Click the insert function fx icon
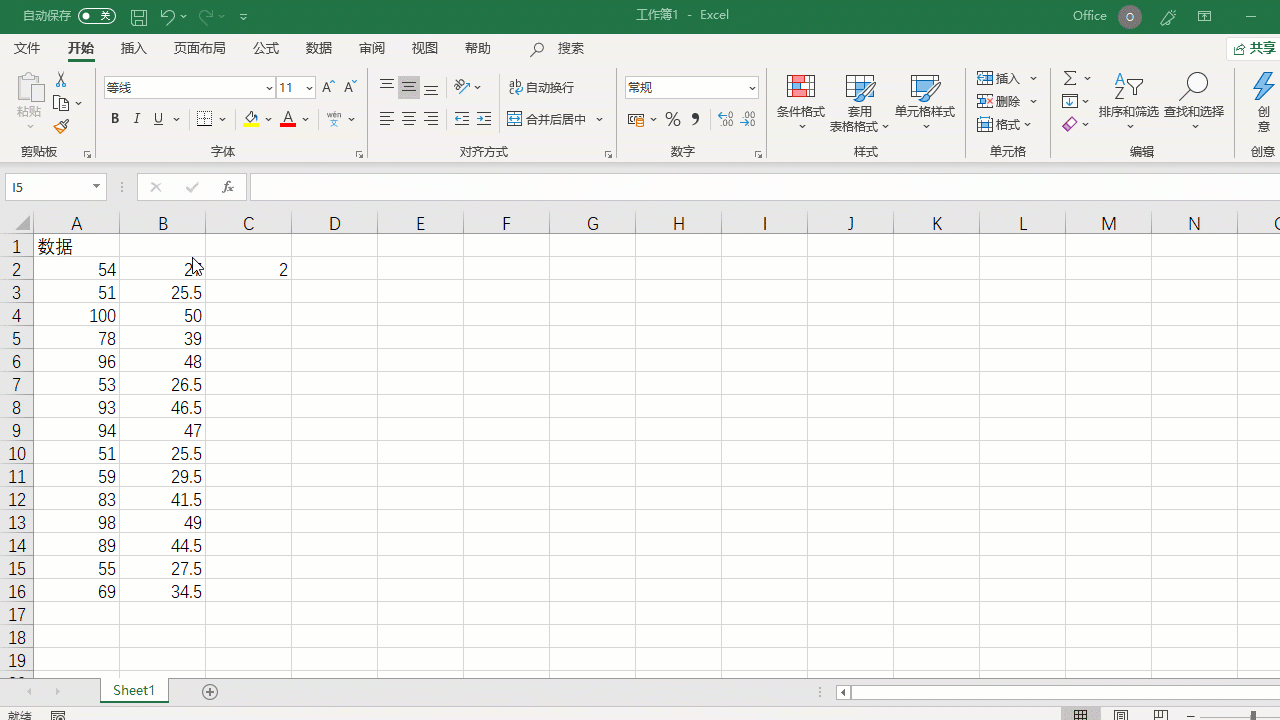Screen dimensions: 1280x720 click(228, 187)
